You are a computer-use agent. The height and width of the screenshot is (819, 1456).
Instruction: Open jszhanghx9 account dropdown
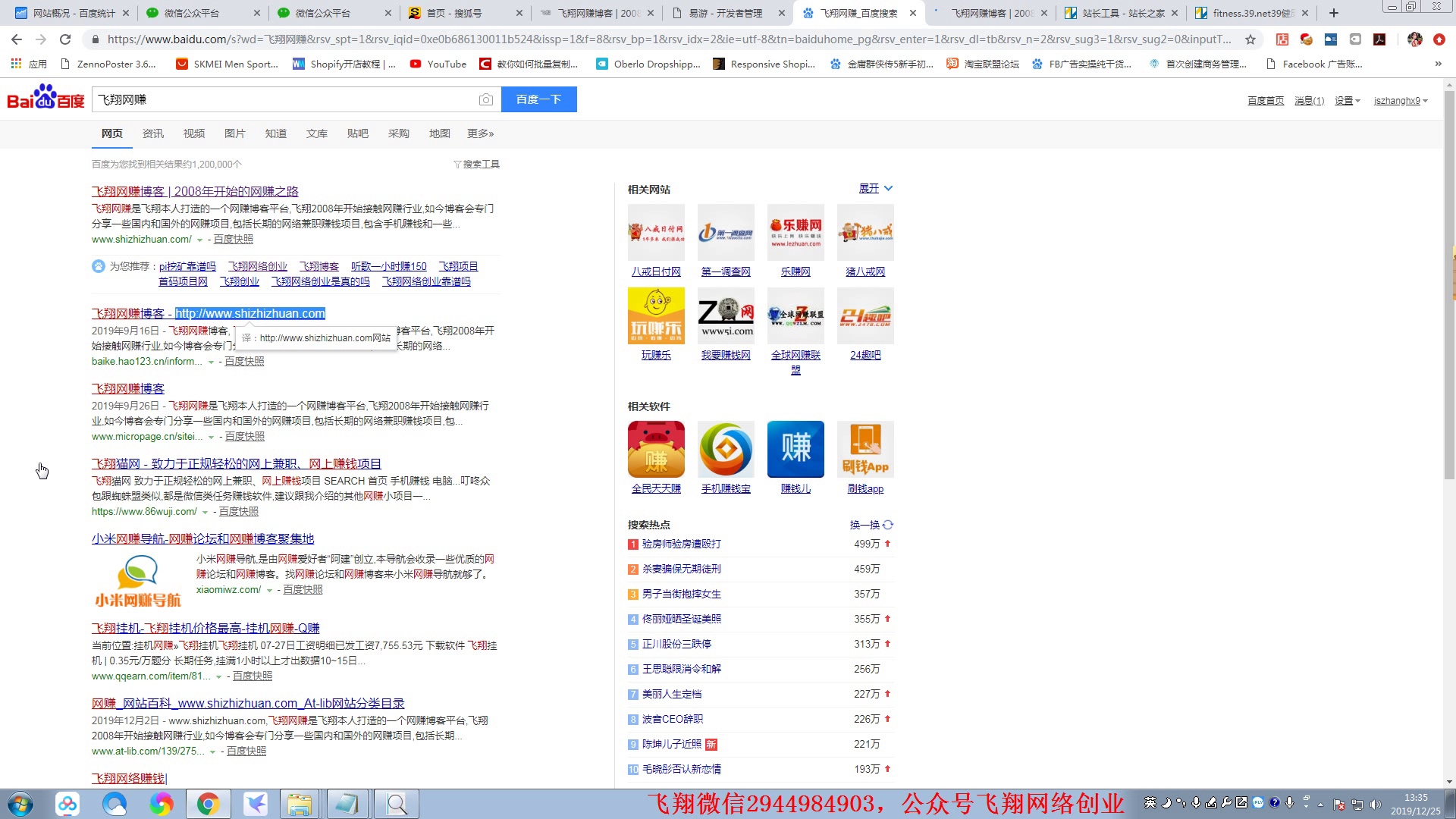click(x=1401, y=101)
